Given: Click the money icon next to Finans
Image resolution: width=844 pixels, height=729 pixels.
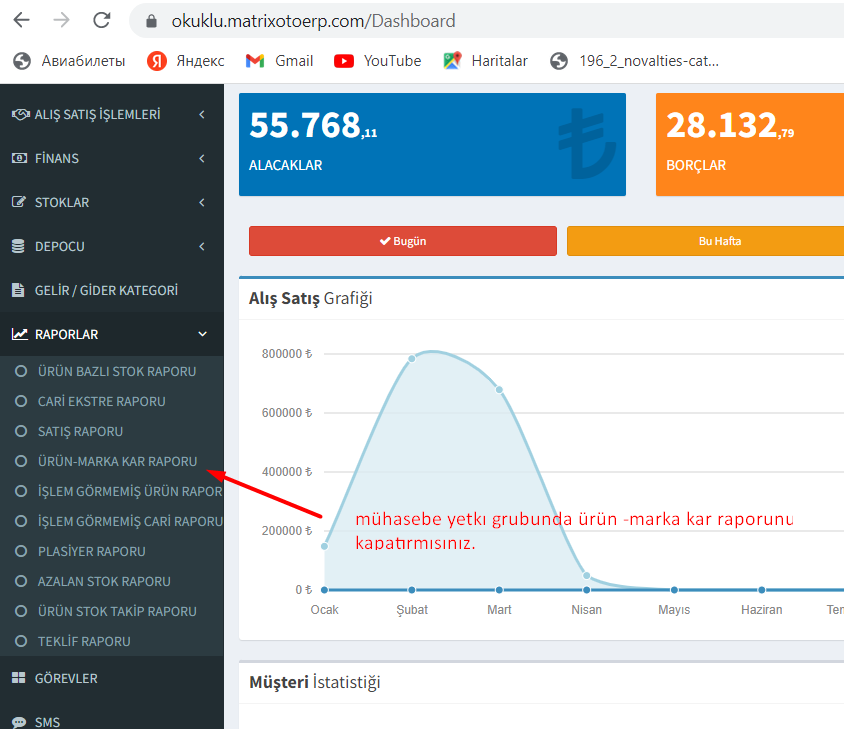Looking at the screenshot, I should tap(18, 159).
